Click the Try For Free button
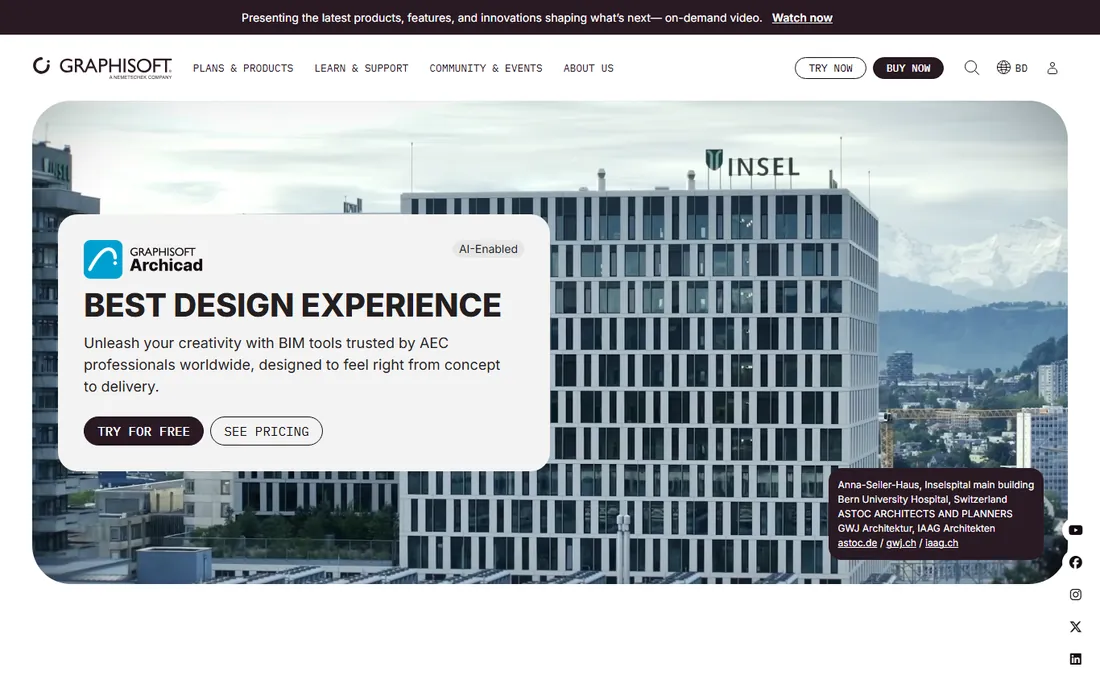1100x688 pixels. click(144, 431)
